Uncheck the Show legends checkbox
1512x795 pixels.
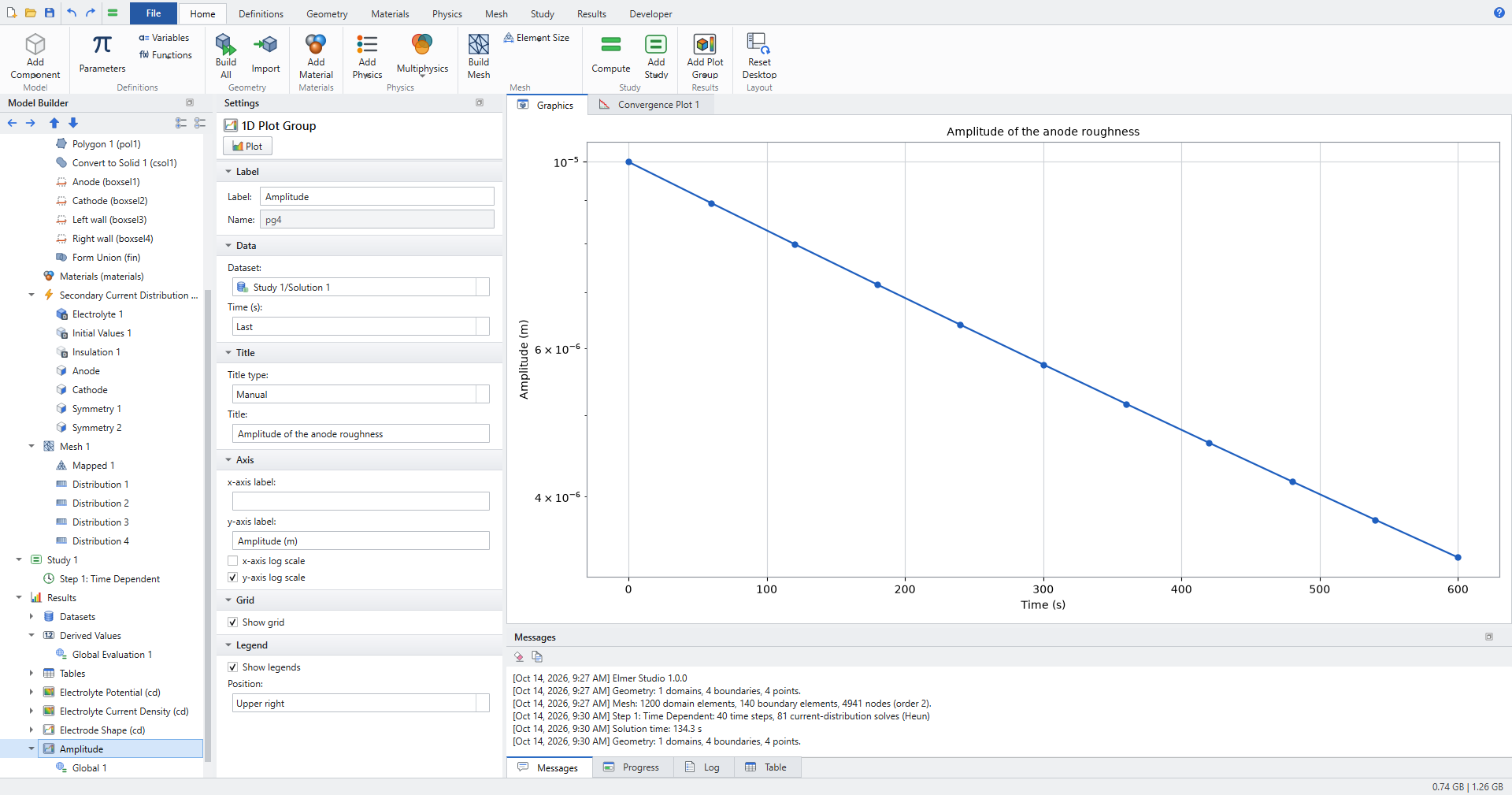pos(232,667)
